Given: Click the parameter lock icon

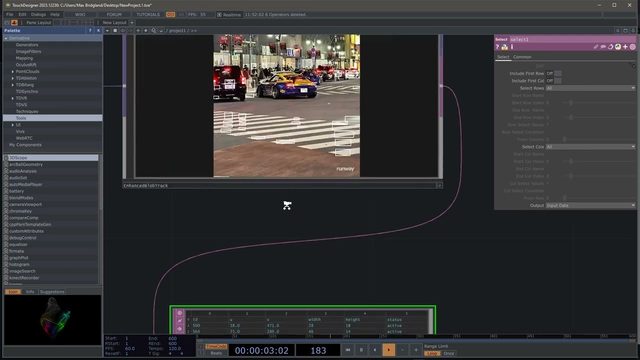Looking at the screenshot, I should [504, 47].
